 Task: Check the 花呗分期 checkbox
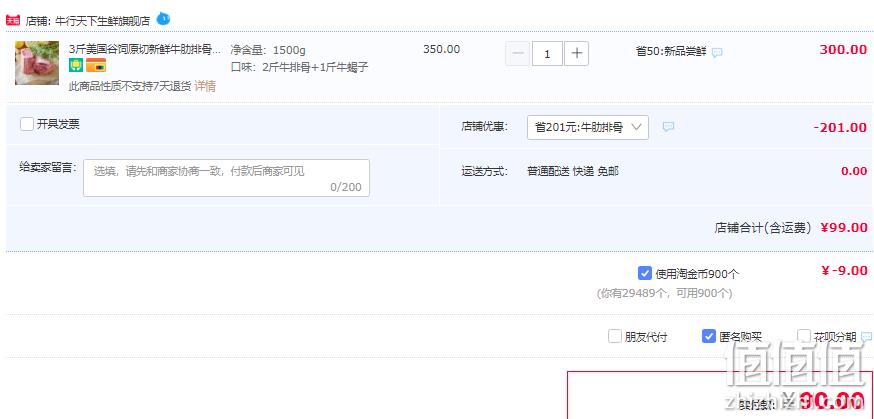[x=804, y=336]
